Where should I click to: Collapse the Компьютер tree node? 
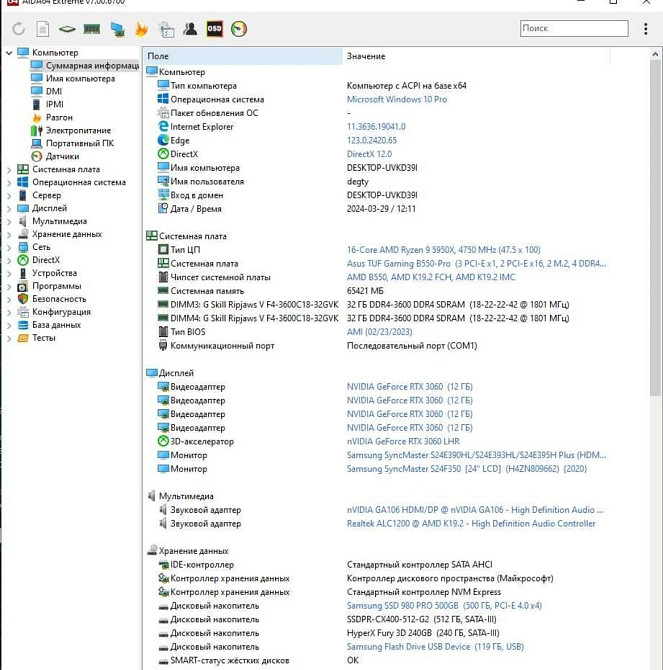pos(9,53)
